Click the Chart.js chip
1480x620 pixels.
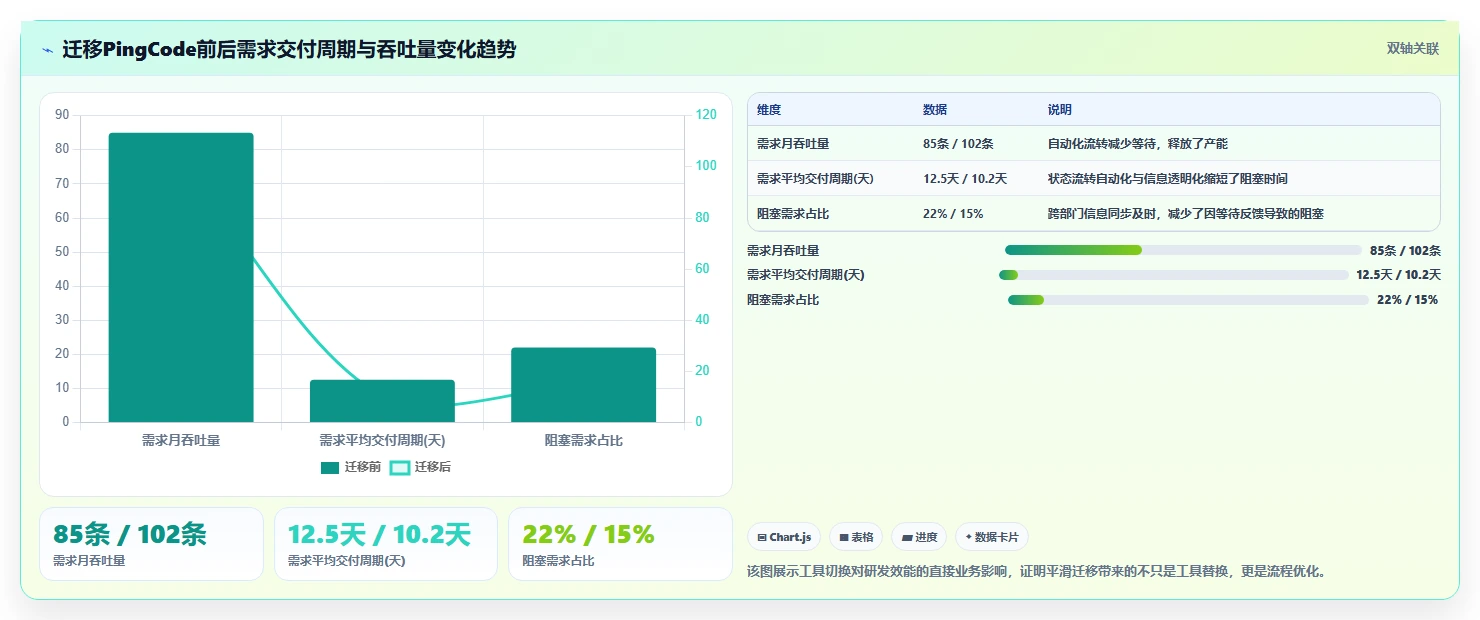click(784, 537)
